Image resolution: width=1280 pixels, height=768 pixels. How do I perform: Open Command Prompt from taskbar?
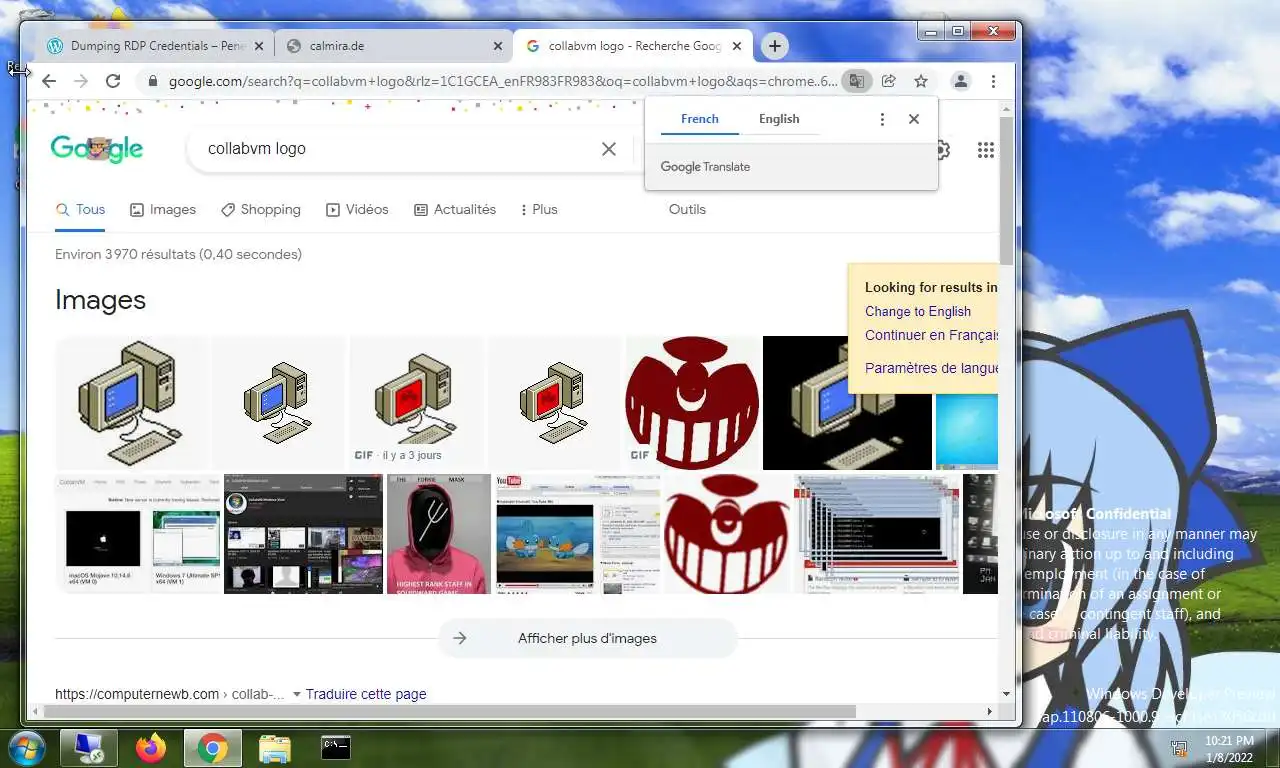click(335, 747)
